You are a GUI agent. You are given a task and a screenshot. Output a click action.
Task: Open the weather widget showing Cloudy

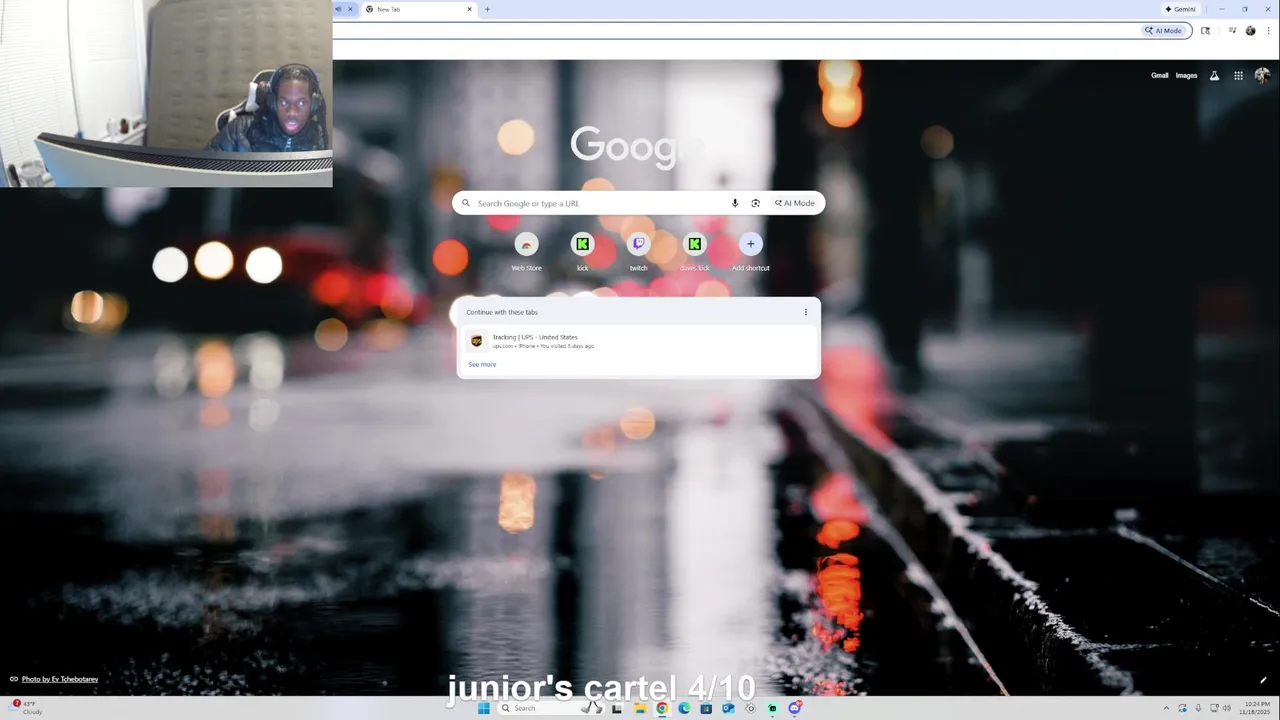pos(27,707)
